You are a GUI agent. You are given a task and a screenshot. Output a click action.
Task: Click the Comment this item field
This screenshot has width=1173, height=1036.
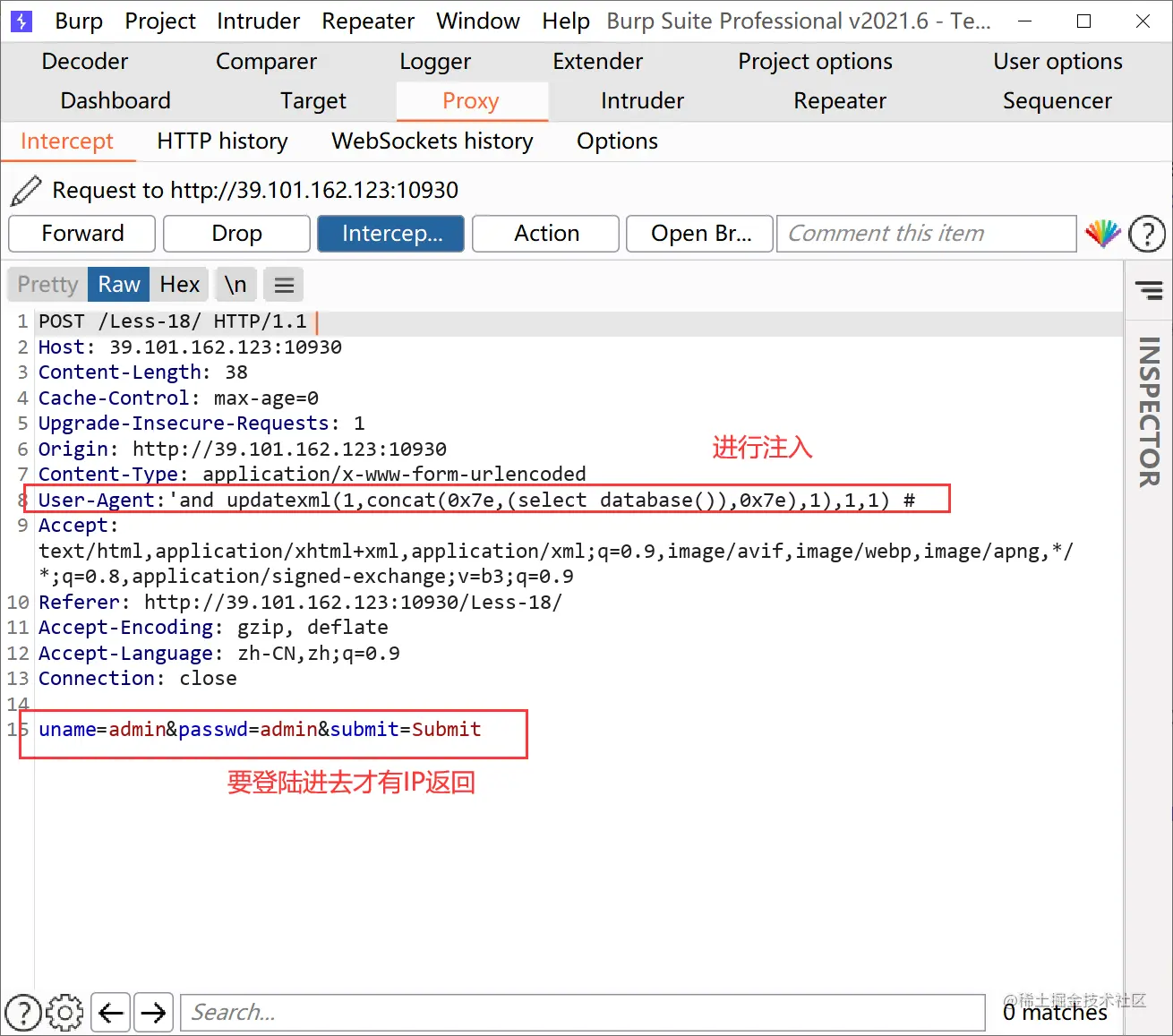point(926,234)
